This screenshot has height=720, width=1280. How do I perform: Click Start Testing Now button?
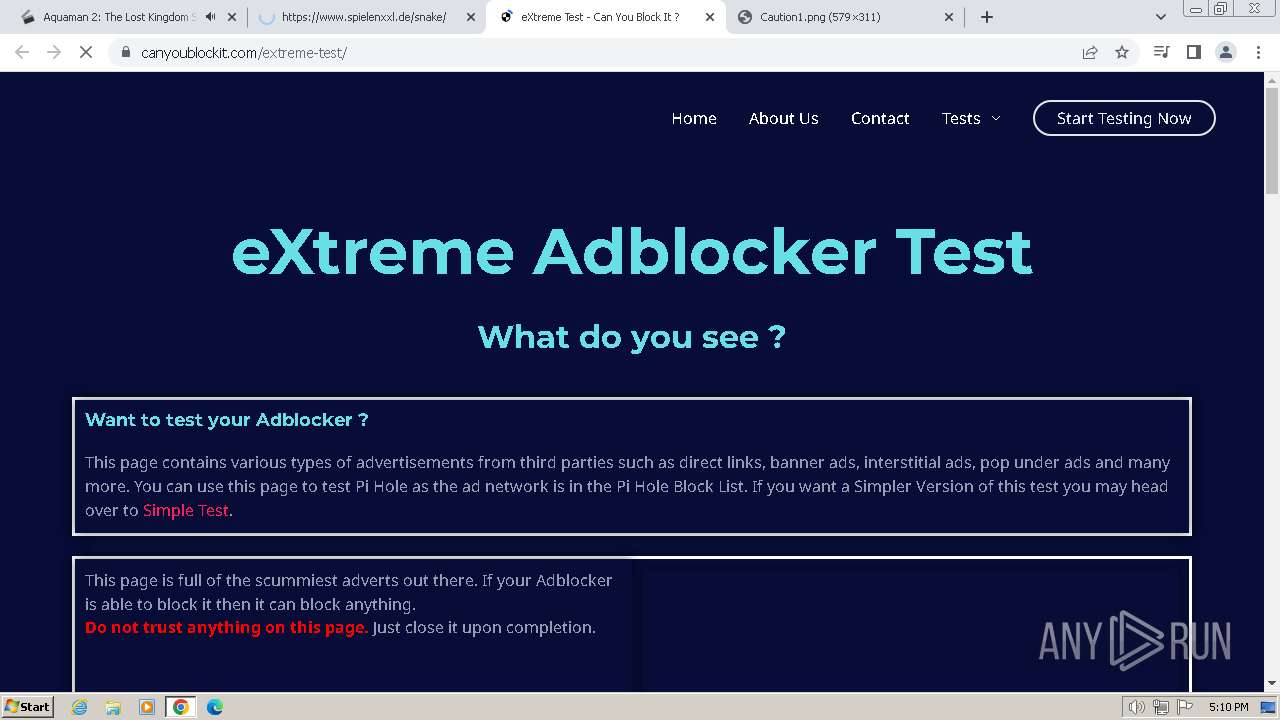click(x=1124, y=118)
